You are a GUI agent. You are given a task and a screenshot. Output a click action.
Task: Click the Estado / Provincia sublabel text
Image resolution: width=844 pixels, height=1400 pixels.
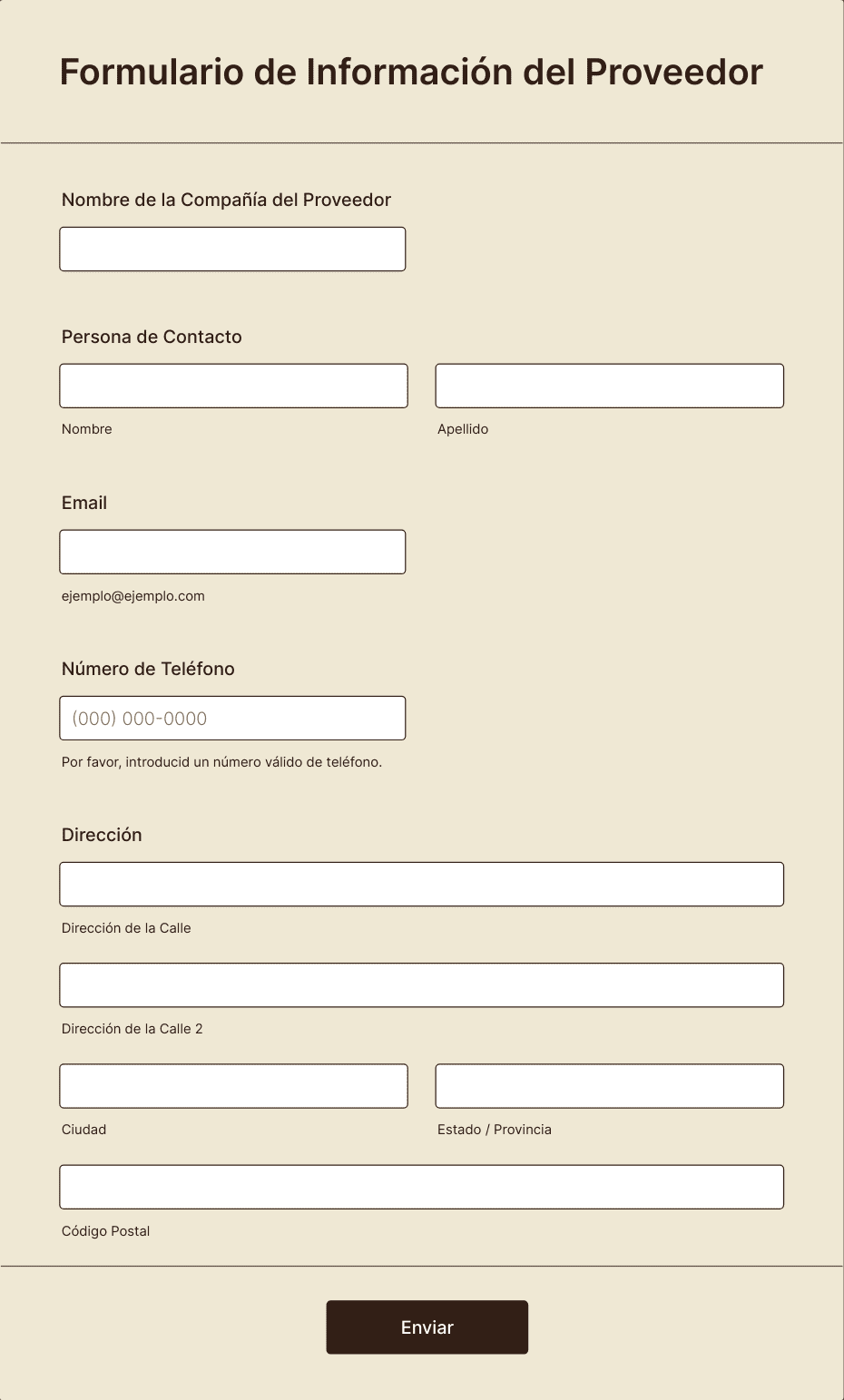(495, 1130)
